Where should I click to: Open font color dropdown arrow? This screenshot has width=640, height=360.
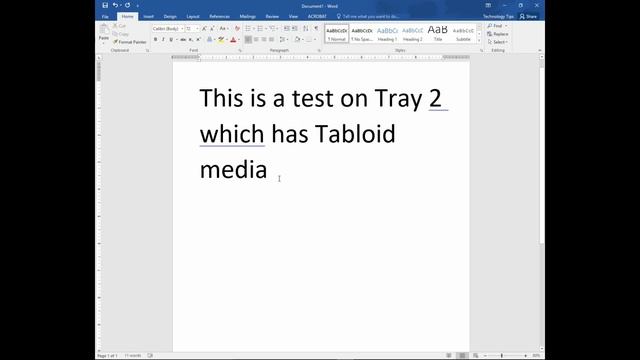[x=239, y=40]
